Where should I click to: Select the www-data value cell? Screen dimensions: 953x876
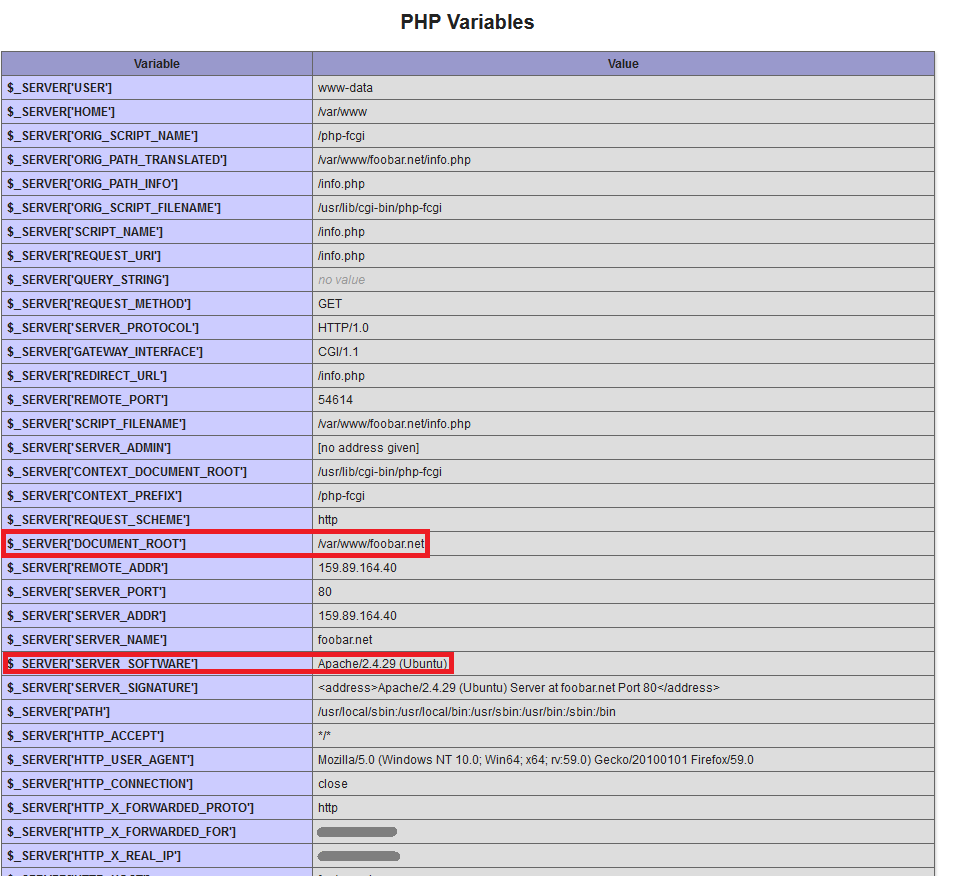coord(345,88)
